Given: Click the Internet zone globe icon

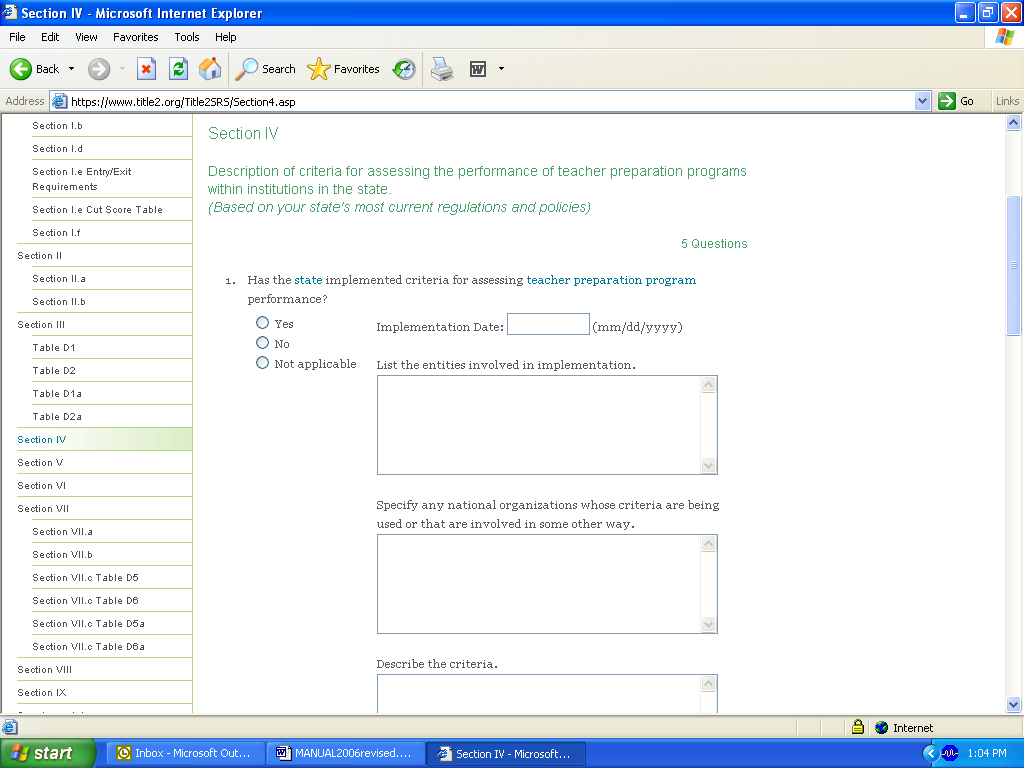Looking at the screenshot, I should tap(882, 728).
